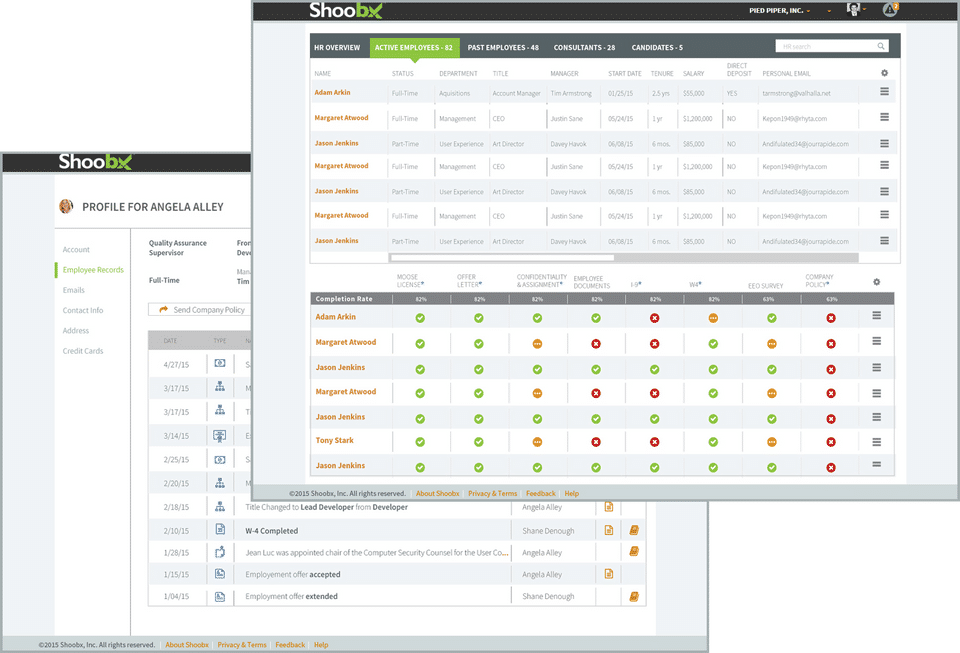Open Emails in profile sidebar
Screen dimensions: 960x653
coord(73,290)
